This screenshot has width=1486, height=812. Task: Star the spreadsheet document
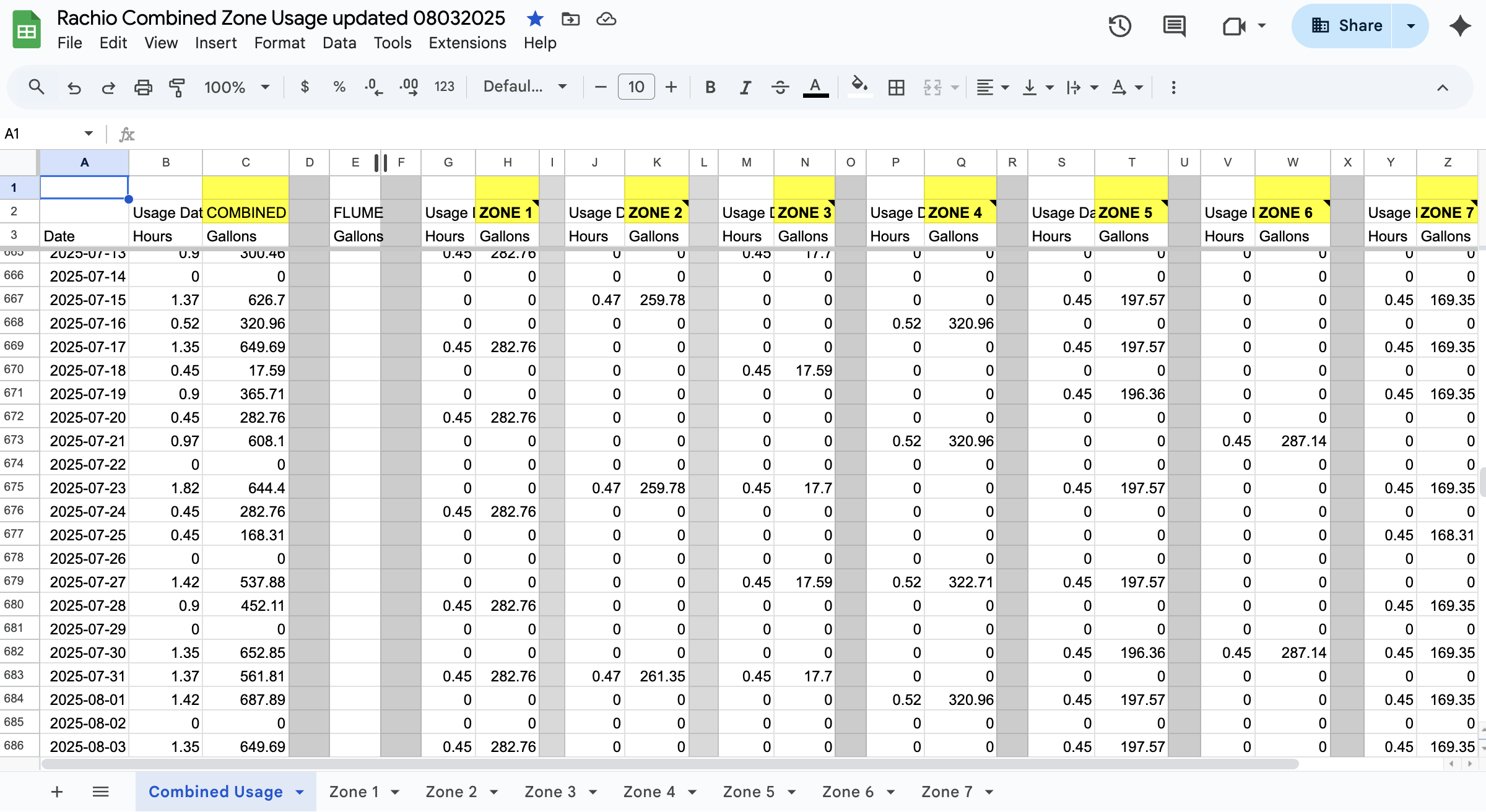pos(535,19)
